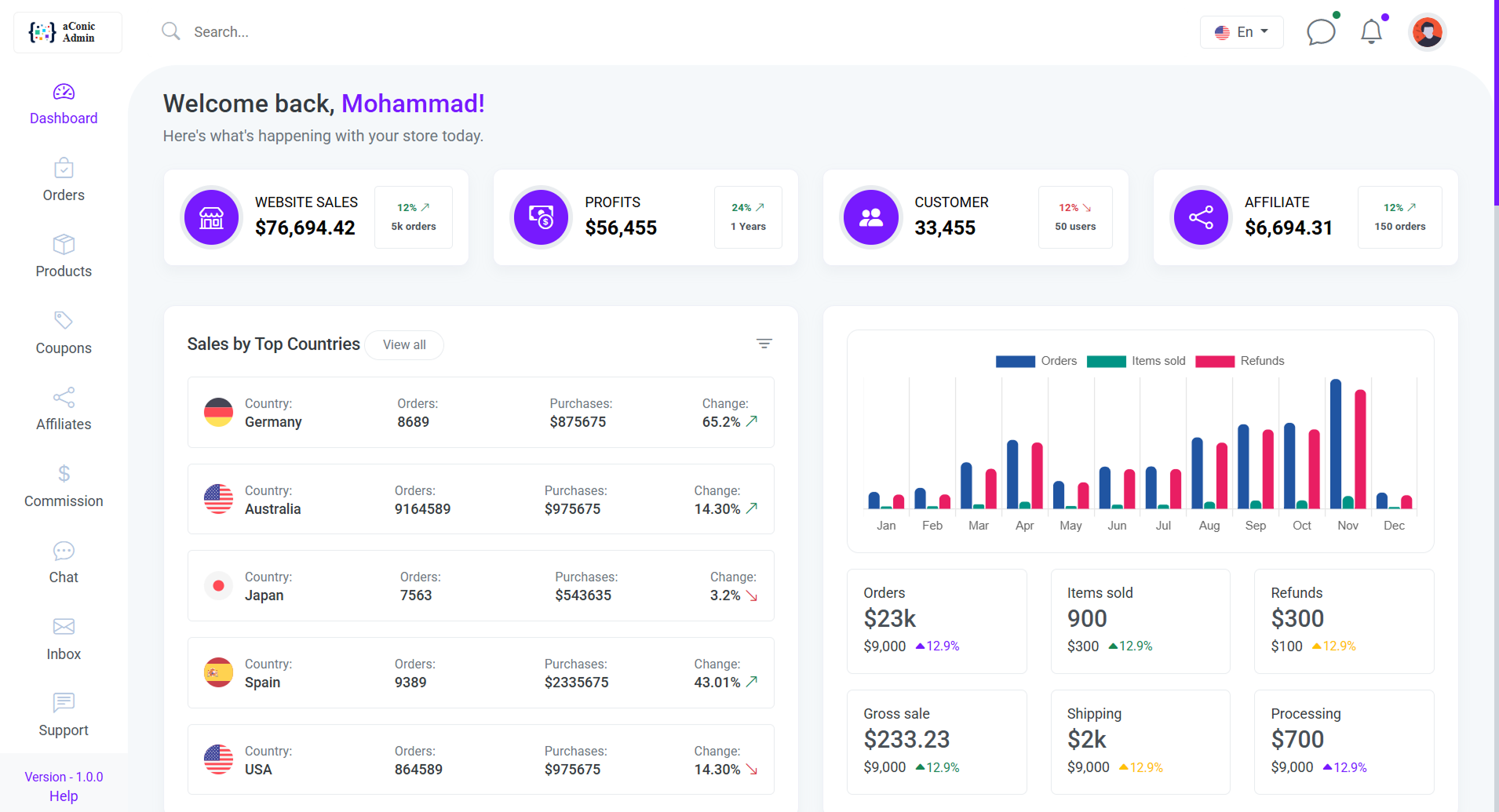Click the Japan flag icon
The width and height of the screenshot is (1499, 812).
[218, 586]
